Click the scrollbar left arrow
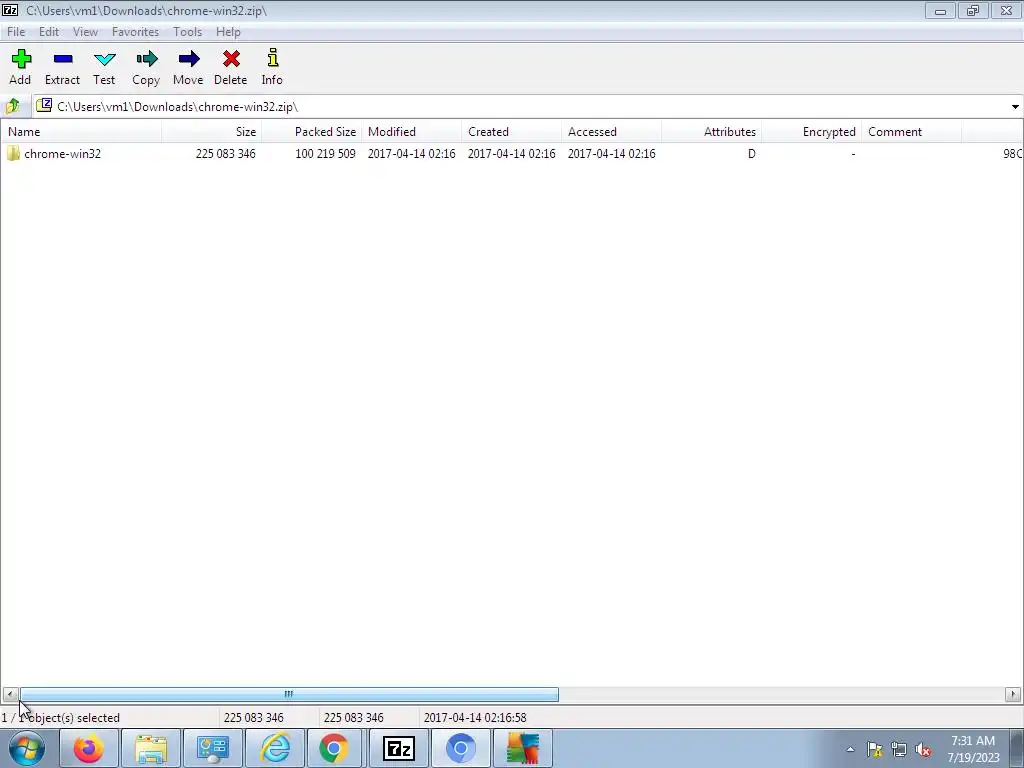The width and height of the screenshot is (1024, 768). pos(10,694)
